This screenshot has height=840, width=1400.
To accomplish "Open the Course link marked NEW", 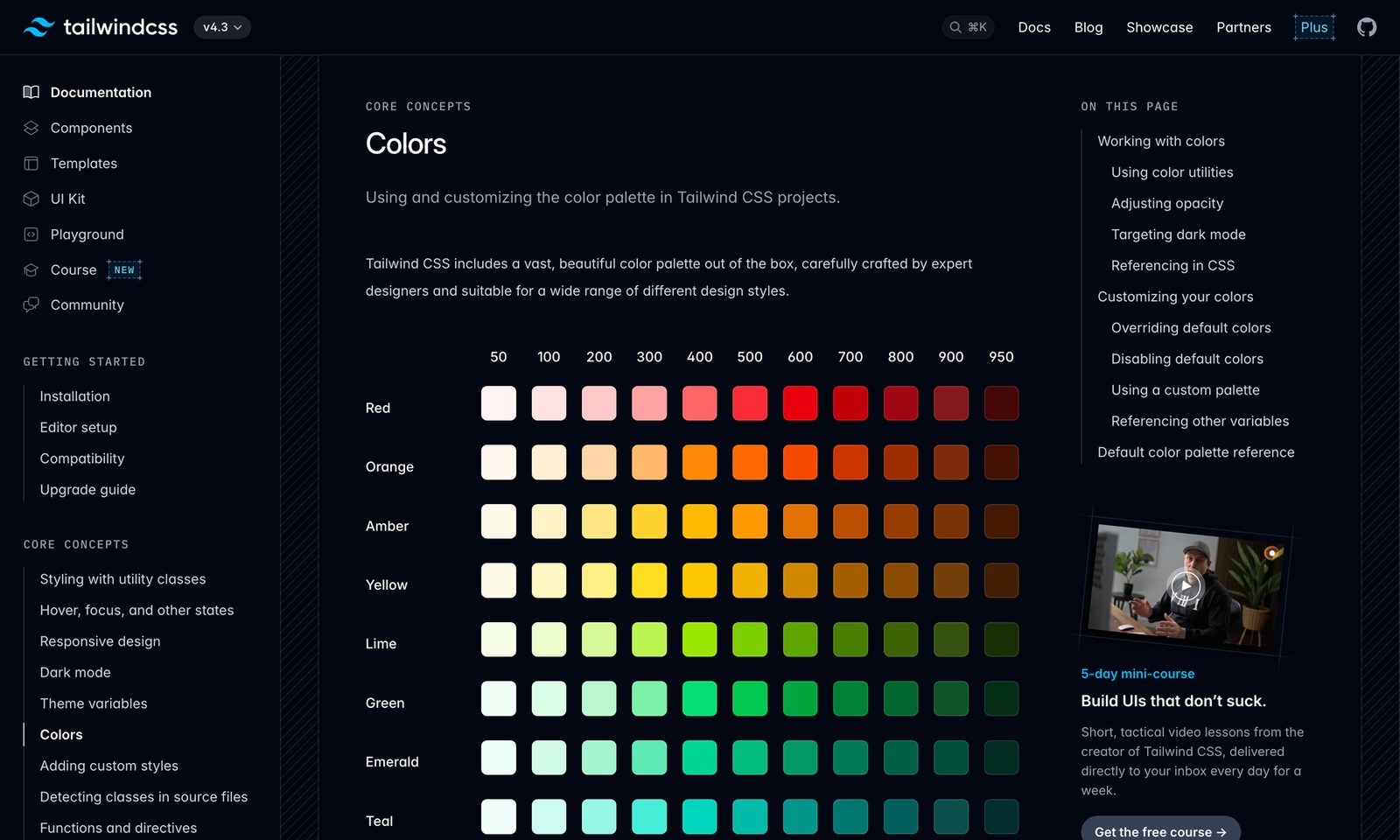I will (x=73, y=269).
